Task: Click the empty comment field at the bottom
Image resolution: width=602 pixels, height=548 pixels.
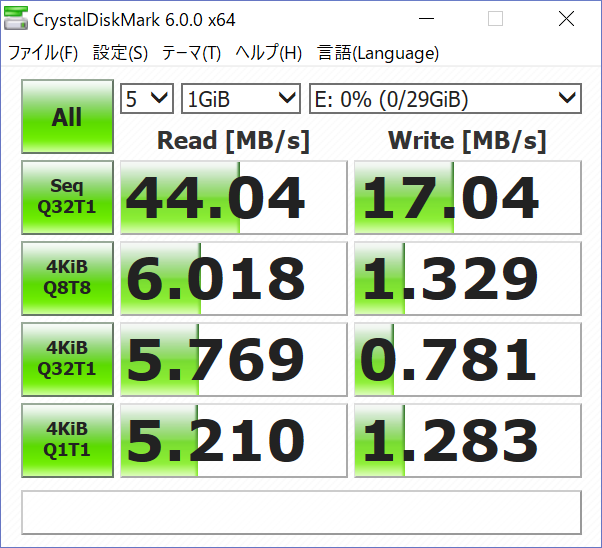Action: 301,512
